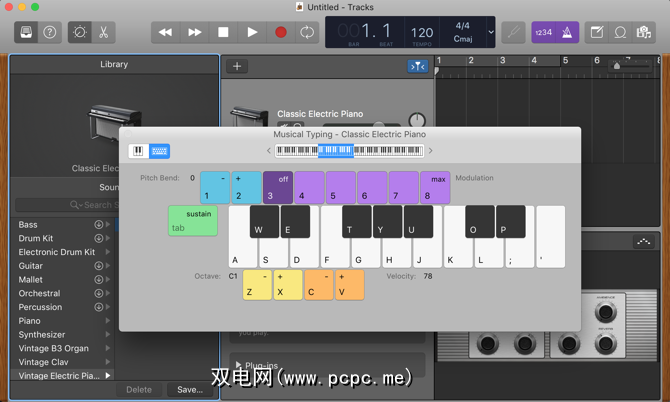This screenshot has height=402, width=670.
Task: Add a new track with plus button
Action: (x=237, y=66)
